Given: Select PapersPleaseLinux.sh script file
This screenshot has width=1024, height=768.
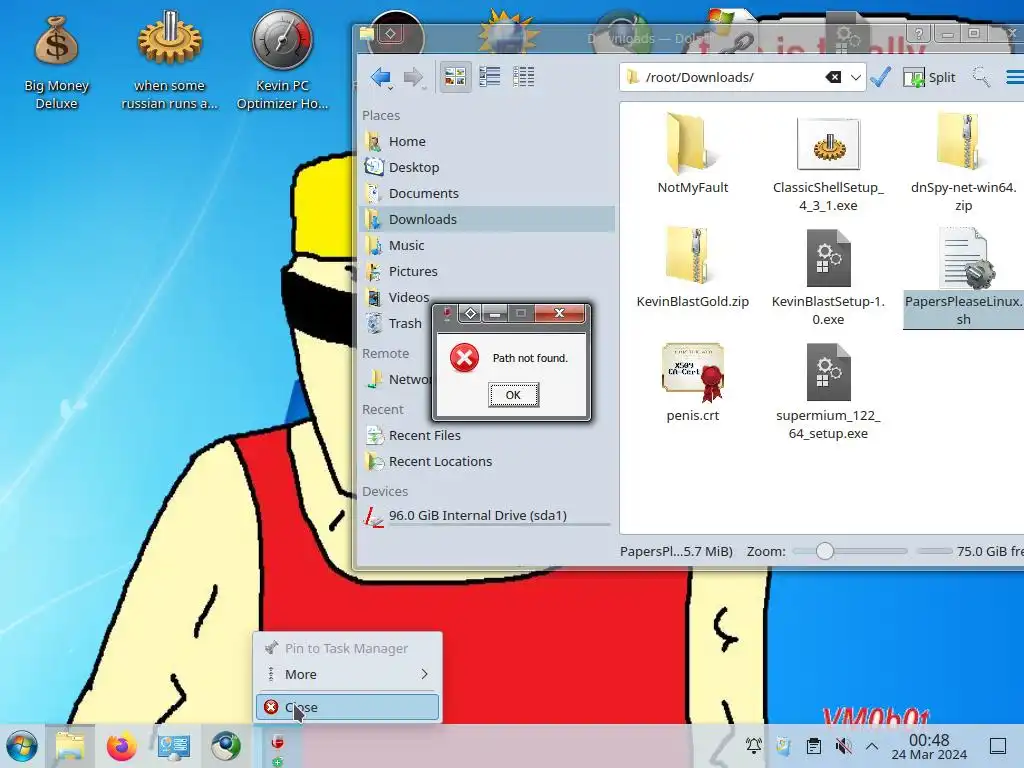Looking at the screenshot, I should point(963,277).
